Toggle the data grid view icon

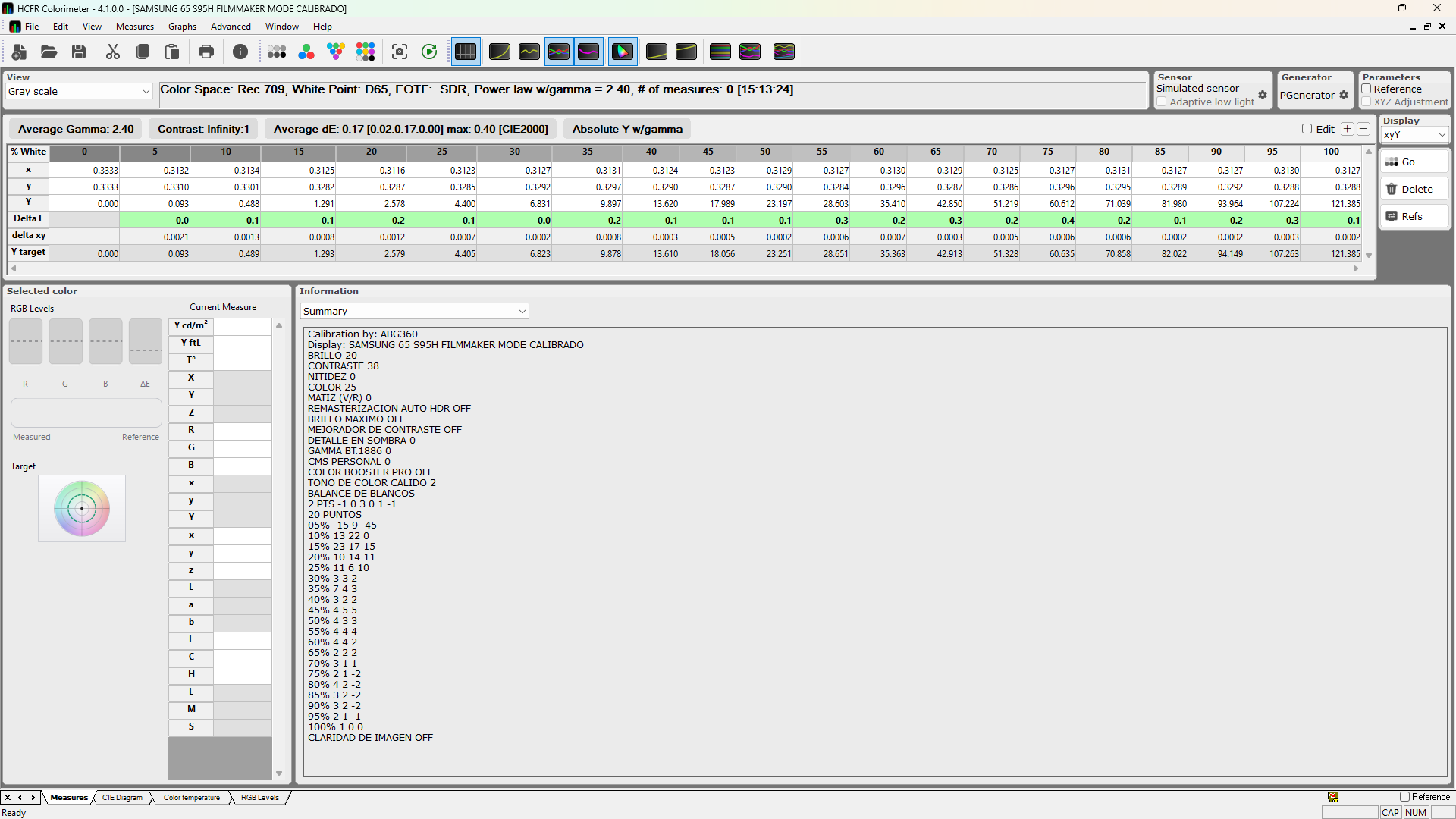click(x=466, y=52)
